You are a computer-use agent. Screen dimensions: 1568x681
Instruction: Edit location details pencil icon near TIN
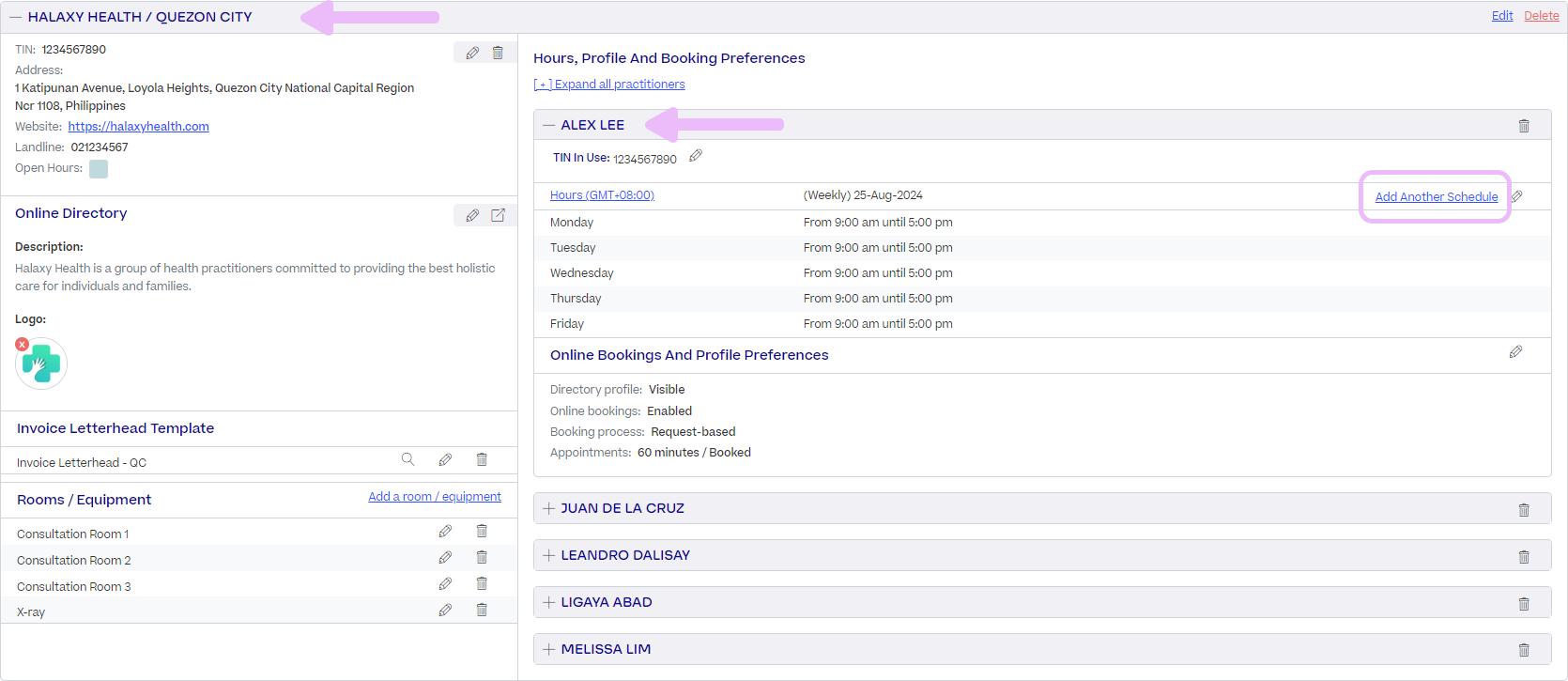472,54
